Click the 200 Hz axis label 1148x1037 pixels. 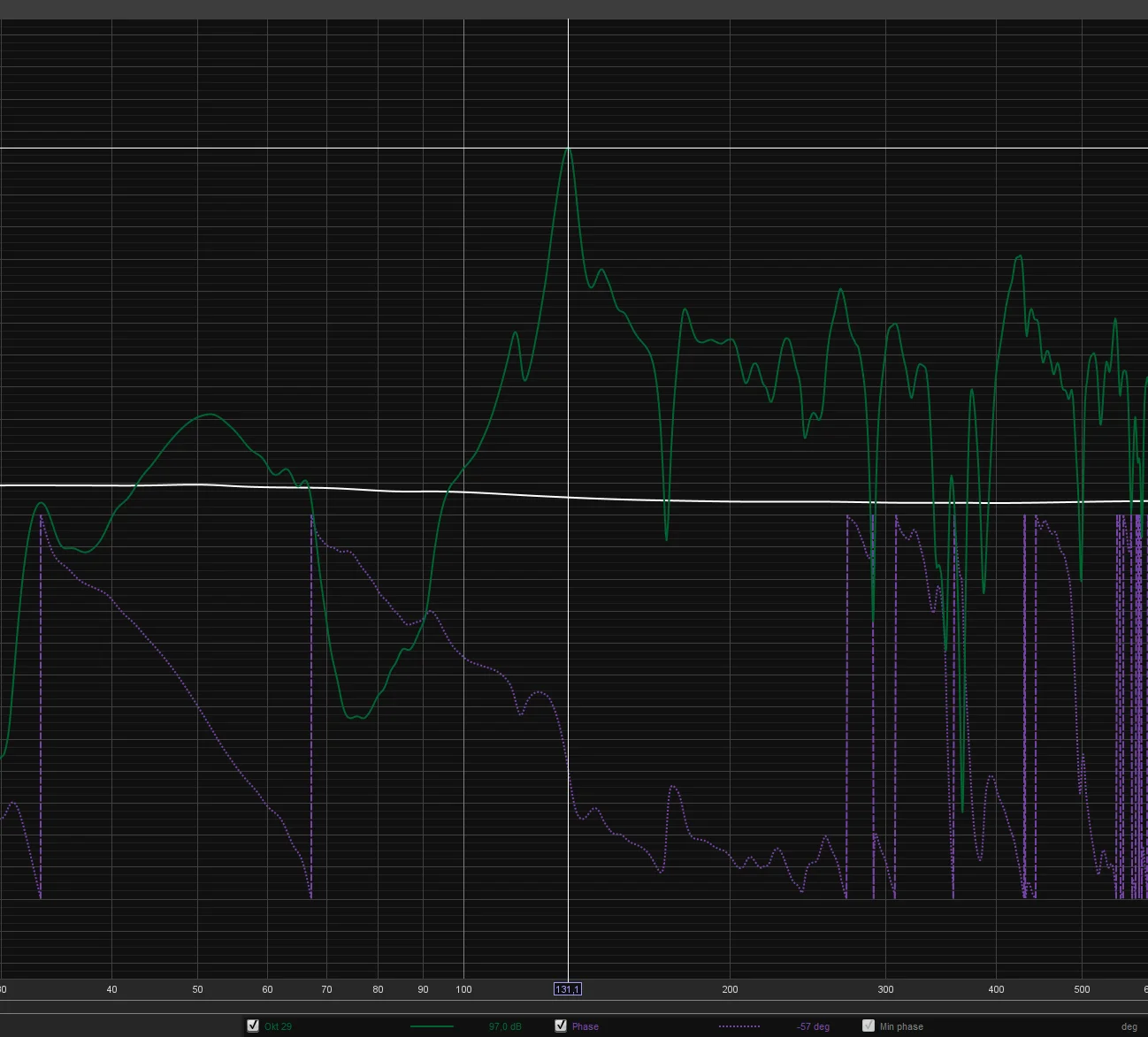730,989
